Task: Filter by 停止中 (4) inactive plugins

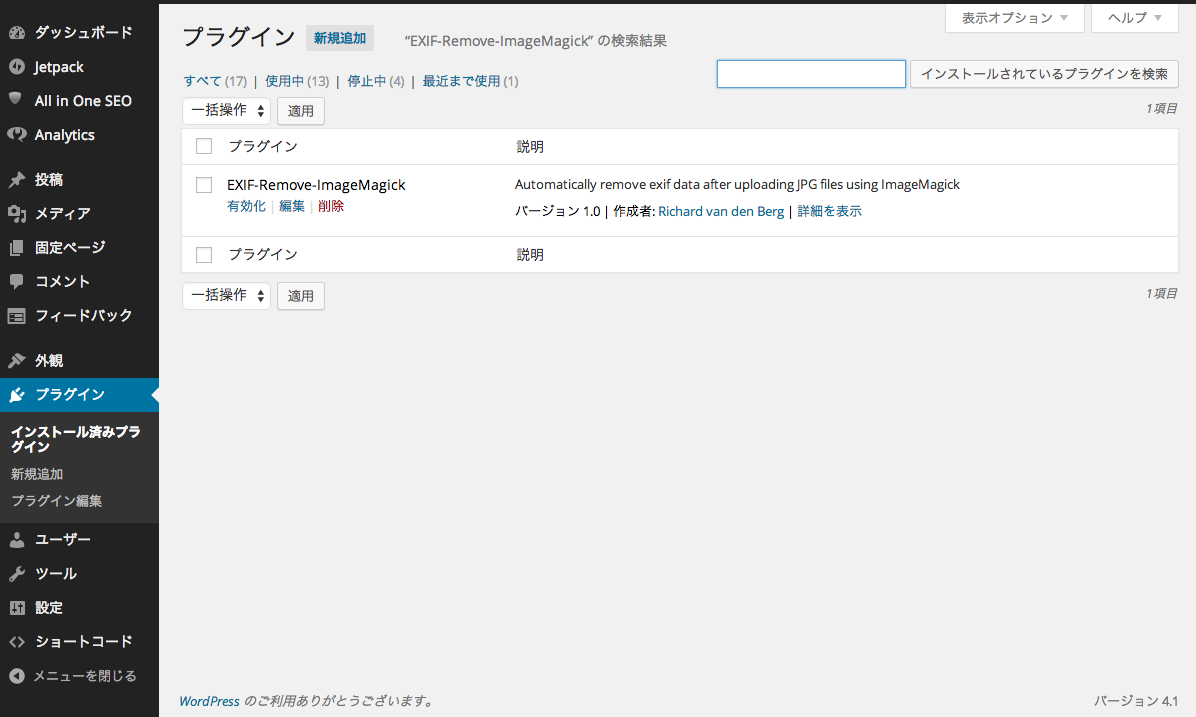Action: 375,81
